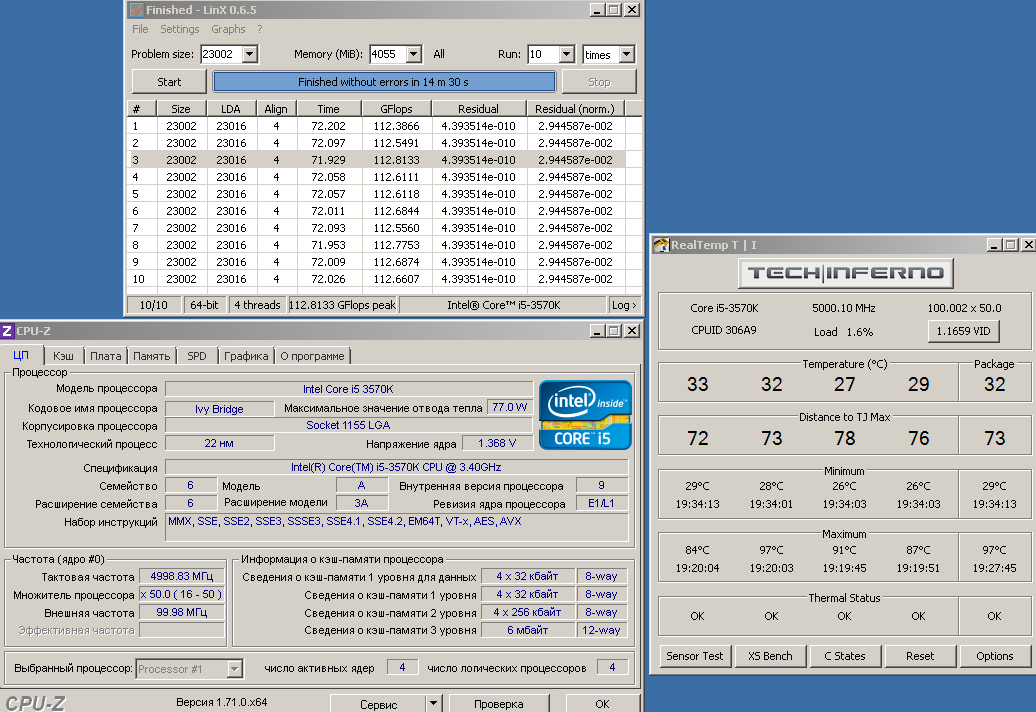Viewport: 1036px width, 712px height.
Task: Open the Run count dropdown
Action: click(566, 55)
